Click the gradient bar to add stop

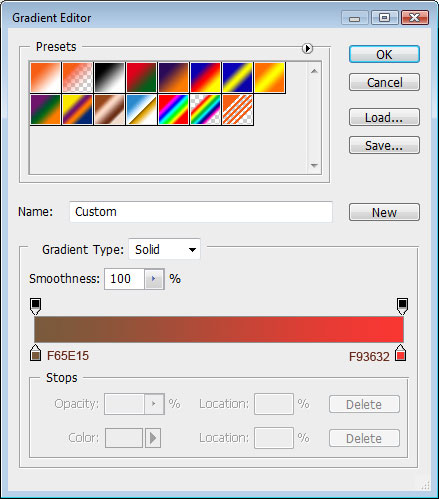219,330
